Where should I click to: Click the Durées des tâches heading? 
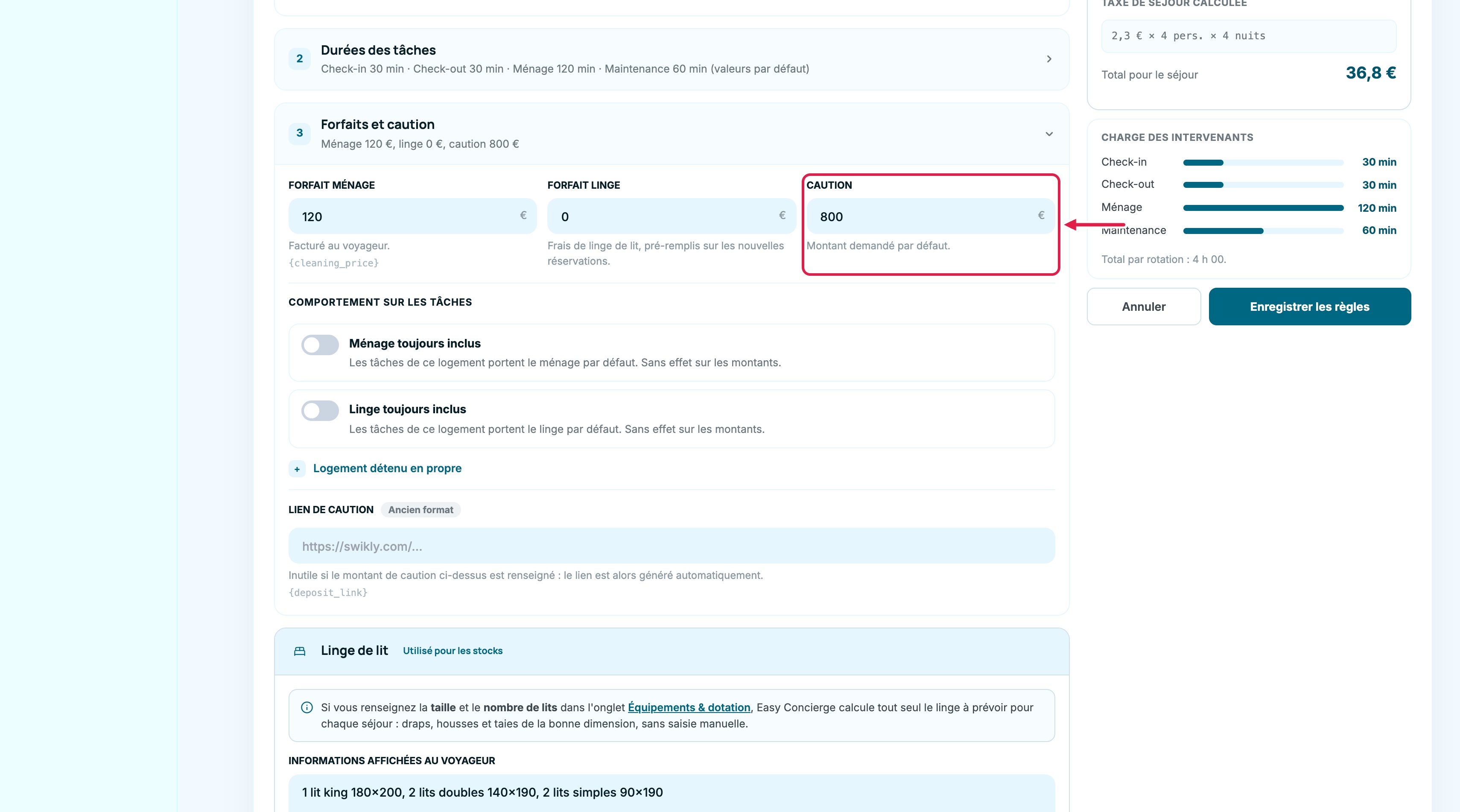(x=378, y=50)
